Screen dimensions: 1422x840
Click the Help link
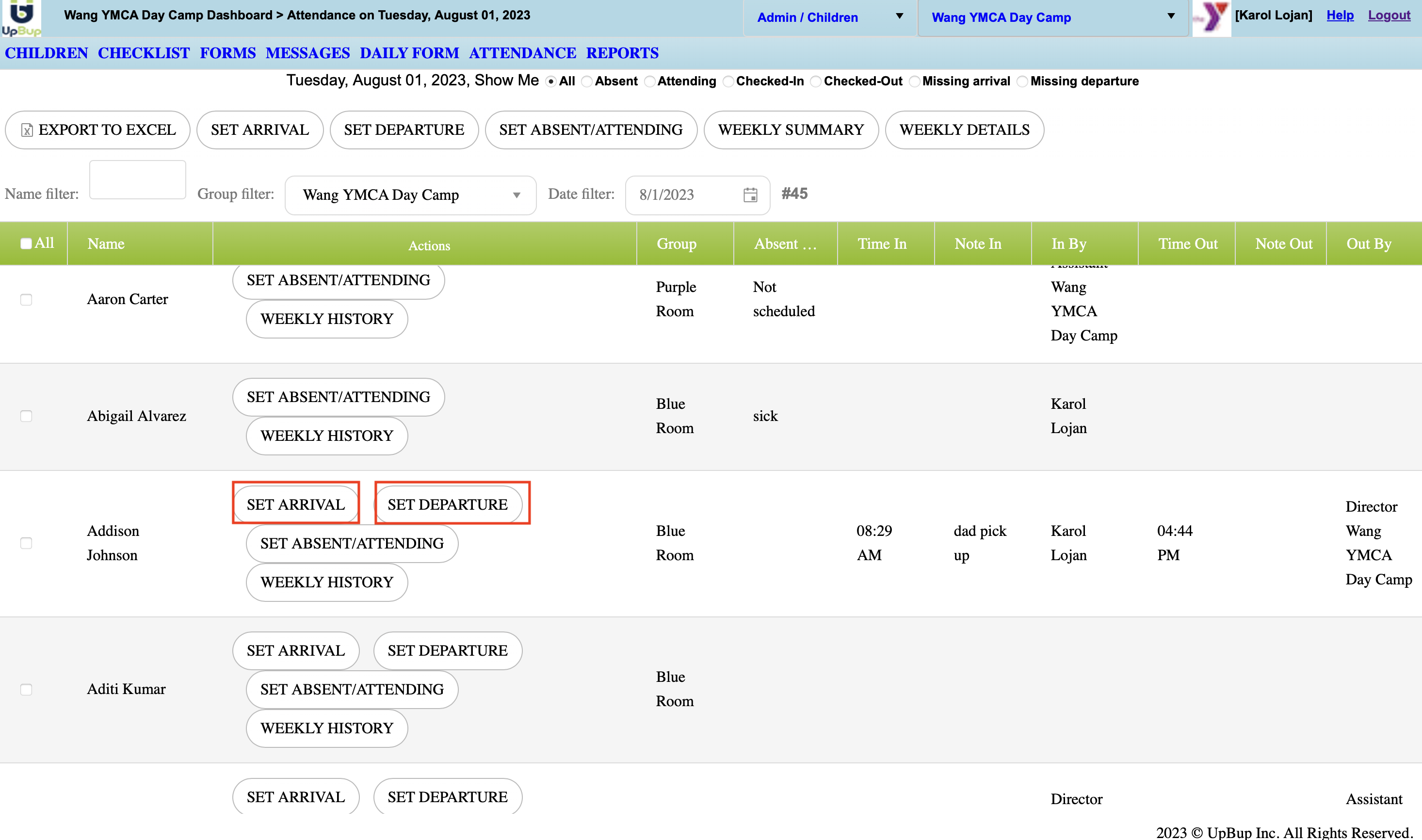pos(1340,16)
